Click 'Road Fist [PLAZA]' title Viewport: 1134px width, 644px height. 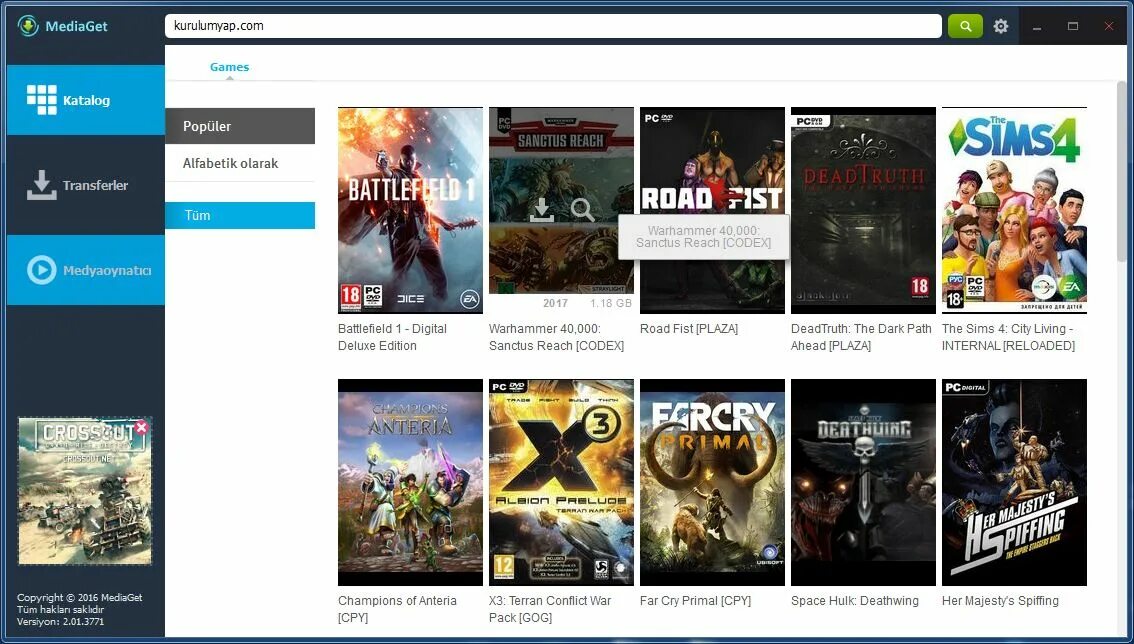pyautogui.click(x=689, y=329)
